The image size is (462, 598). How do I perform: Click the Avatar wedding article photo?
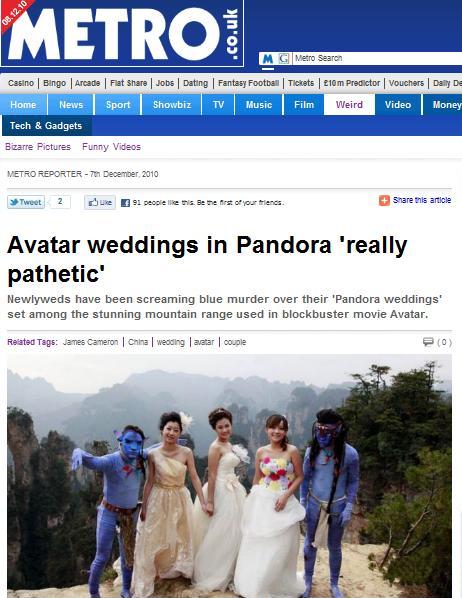[x=229, y=476]
